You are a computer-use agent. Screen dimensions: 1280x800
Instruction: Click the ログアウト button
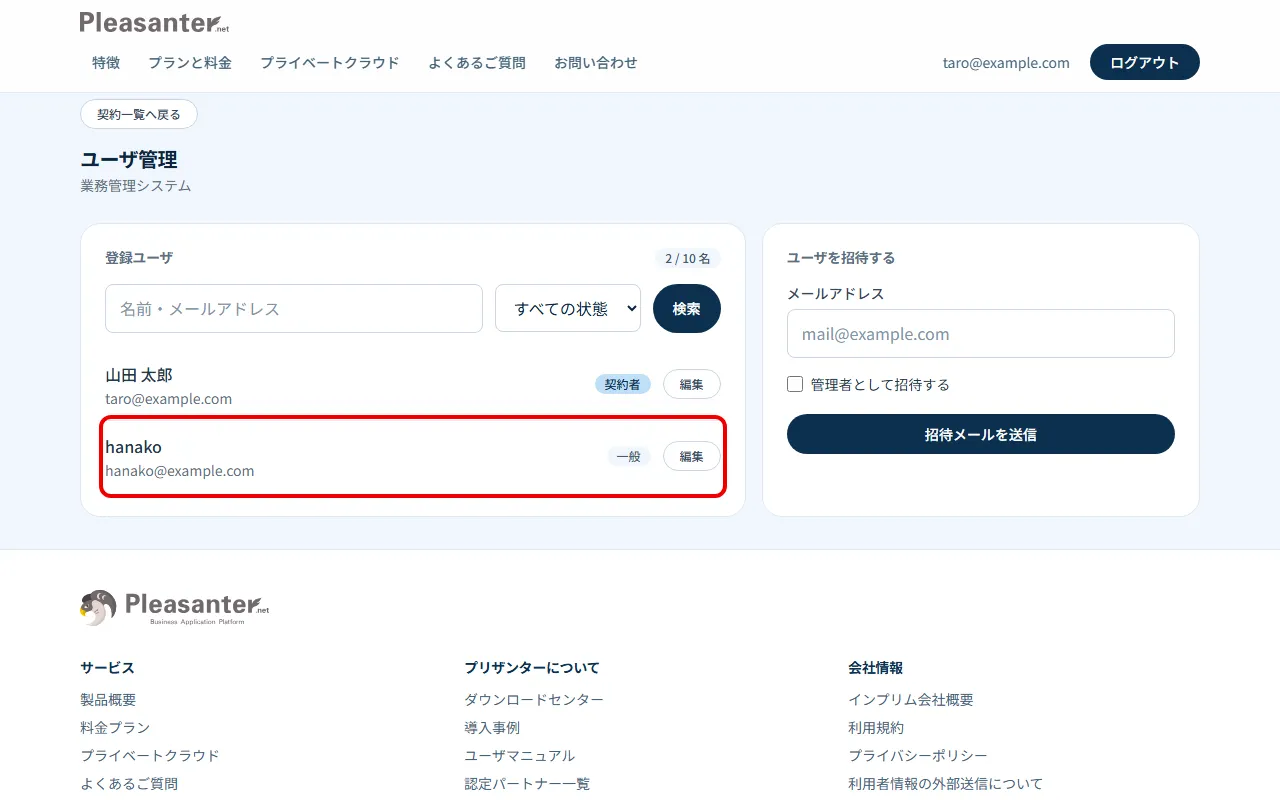[1145, 62]
